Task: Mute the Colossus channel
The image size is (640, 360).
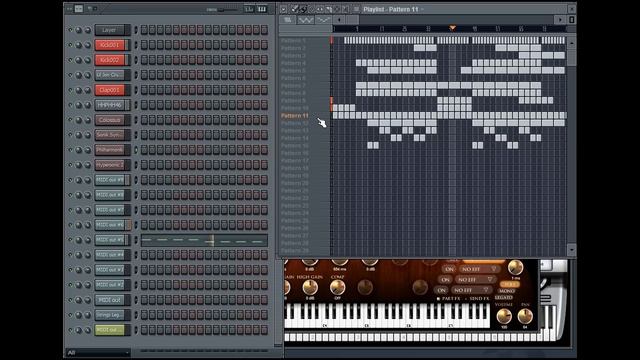Action: point(70,120)
